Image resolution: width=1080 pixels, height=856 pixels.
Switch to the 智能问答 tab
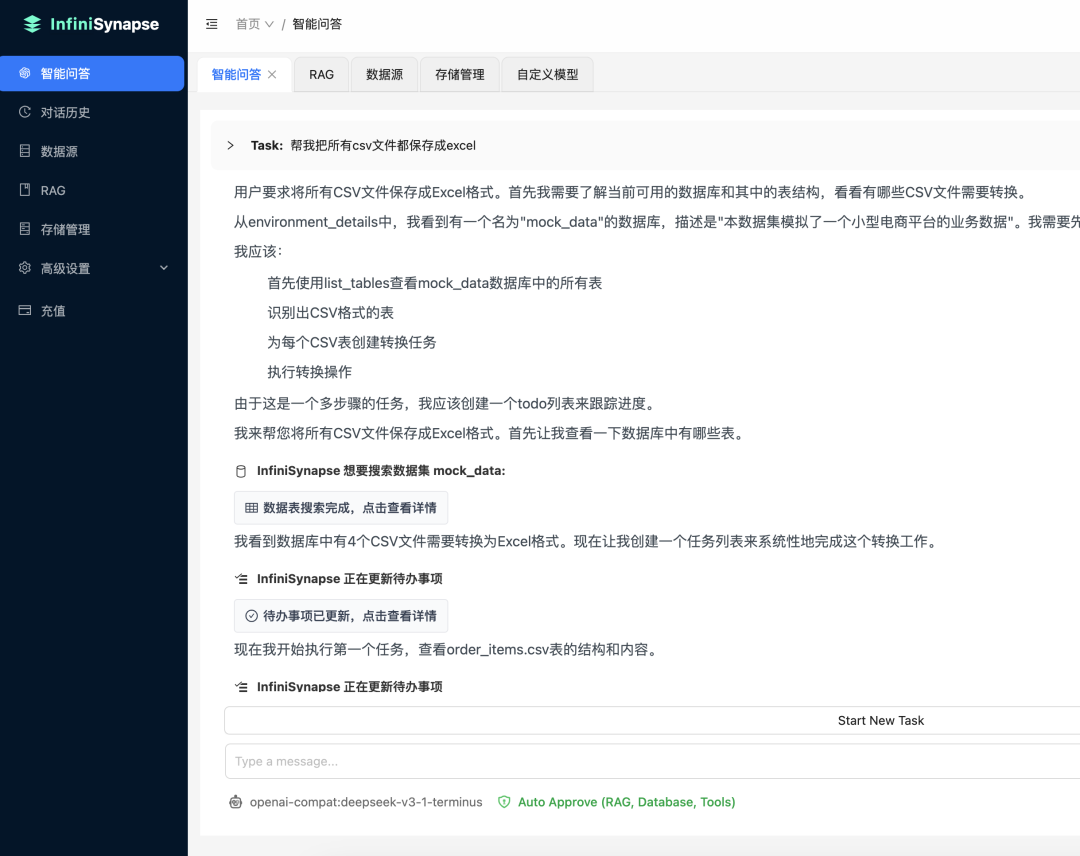pos(236,74)
